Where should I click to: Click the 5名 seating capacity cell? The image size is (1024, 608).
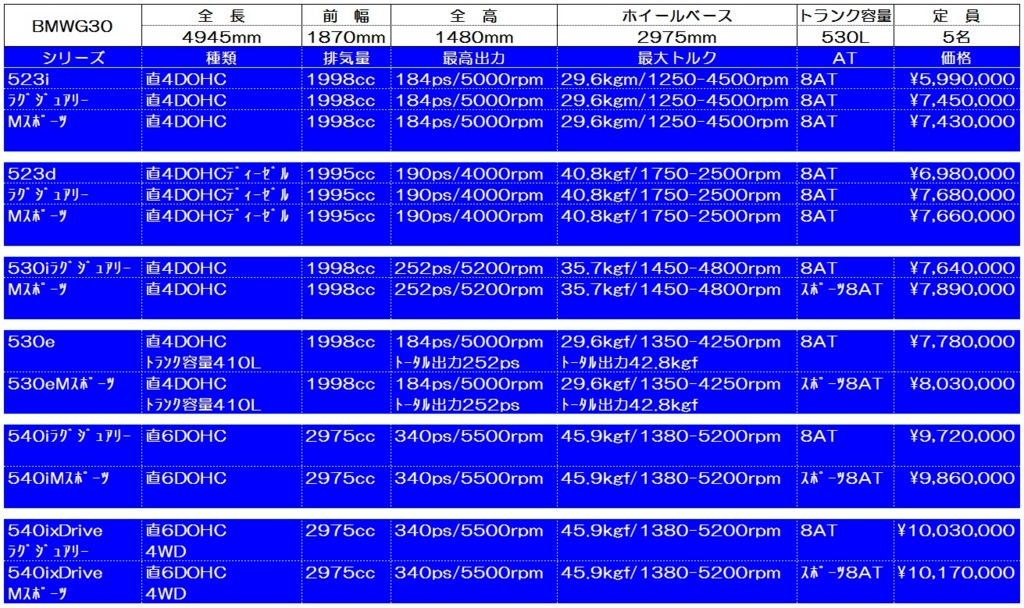(957, 37)
